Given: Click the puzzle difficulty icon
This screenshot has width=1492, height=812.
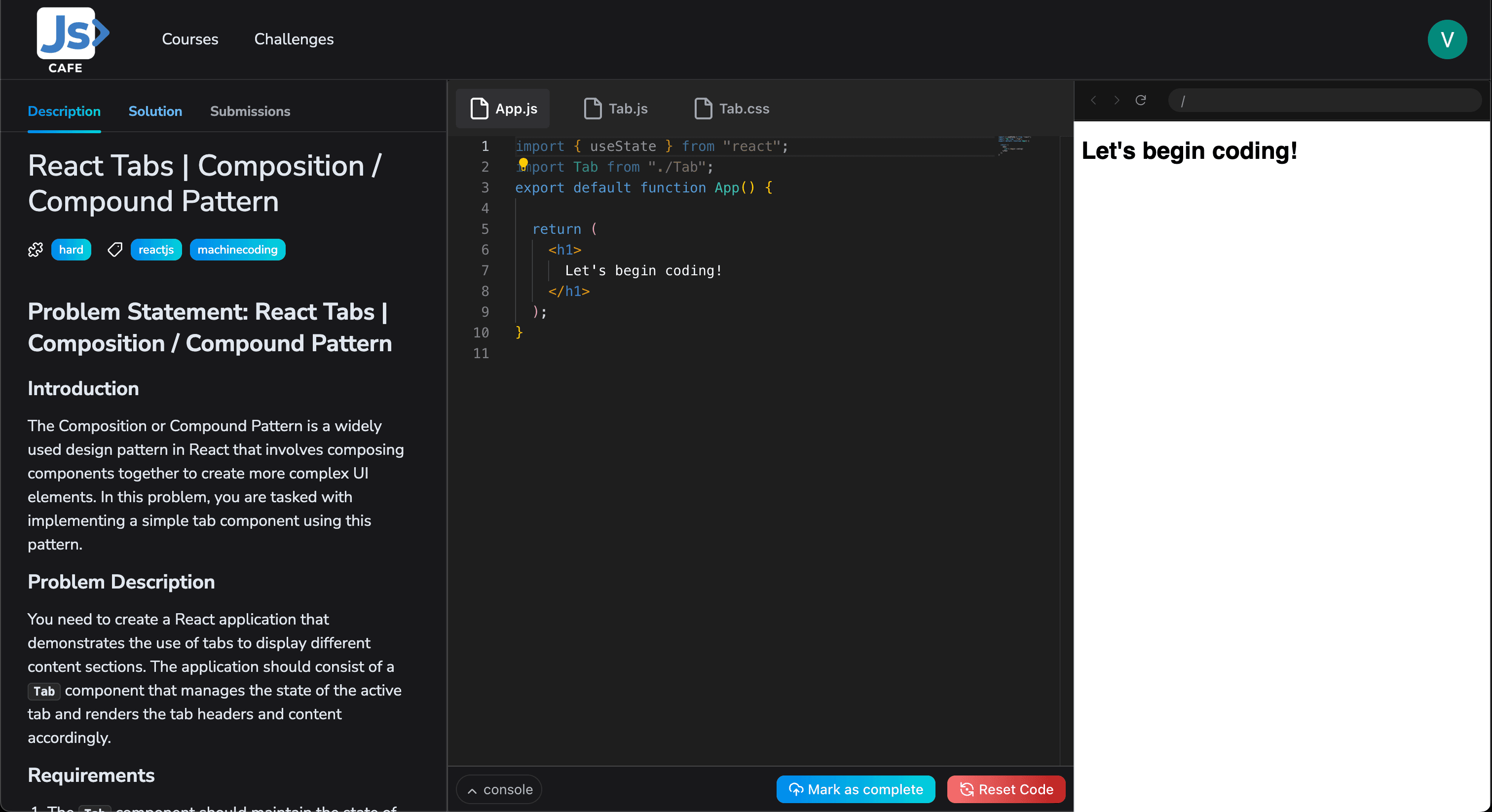Looking at the screenshot, I should click(36, 250).
